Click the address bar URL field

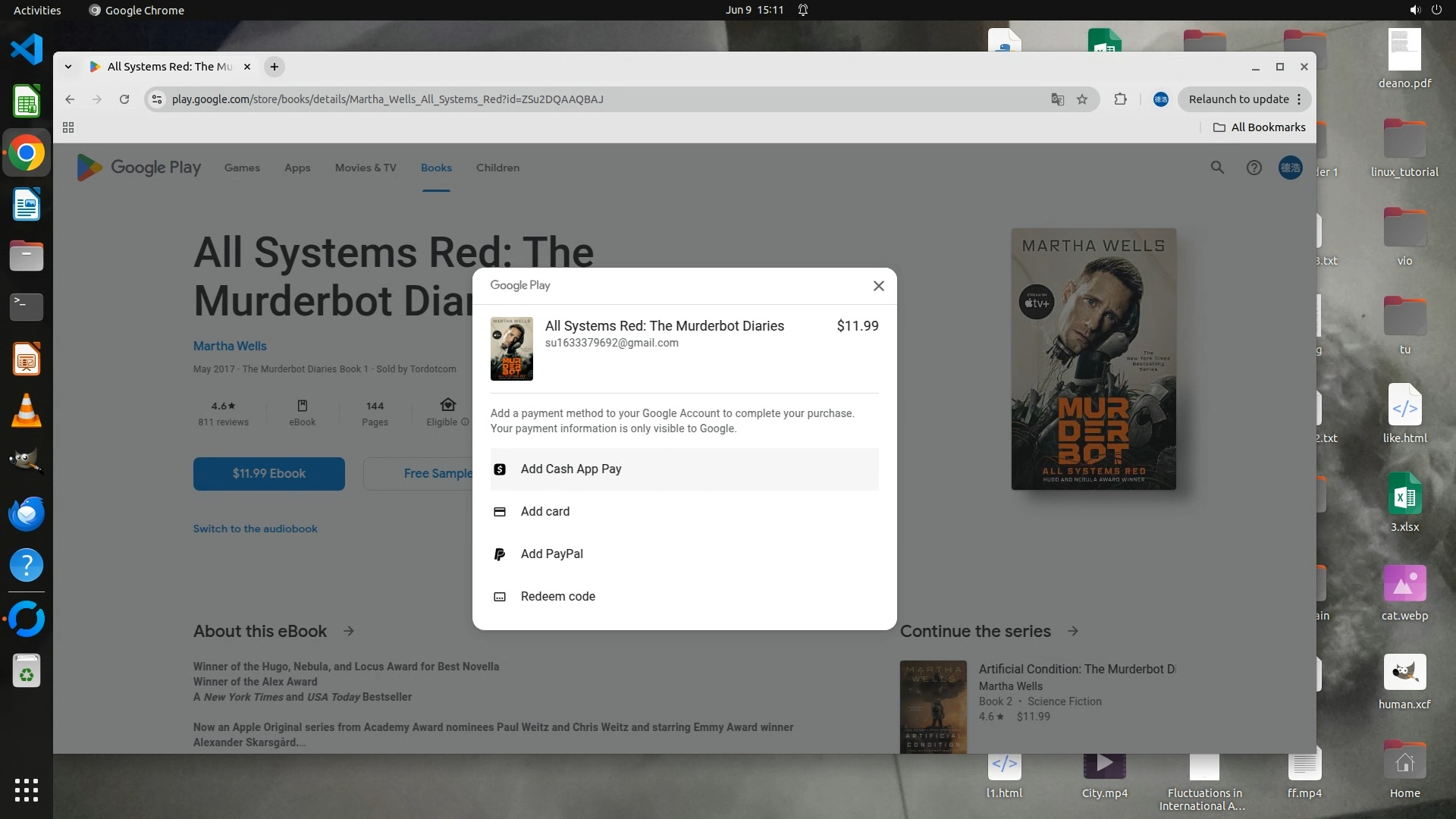(531, 99)
